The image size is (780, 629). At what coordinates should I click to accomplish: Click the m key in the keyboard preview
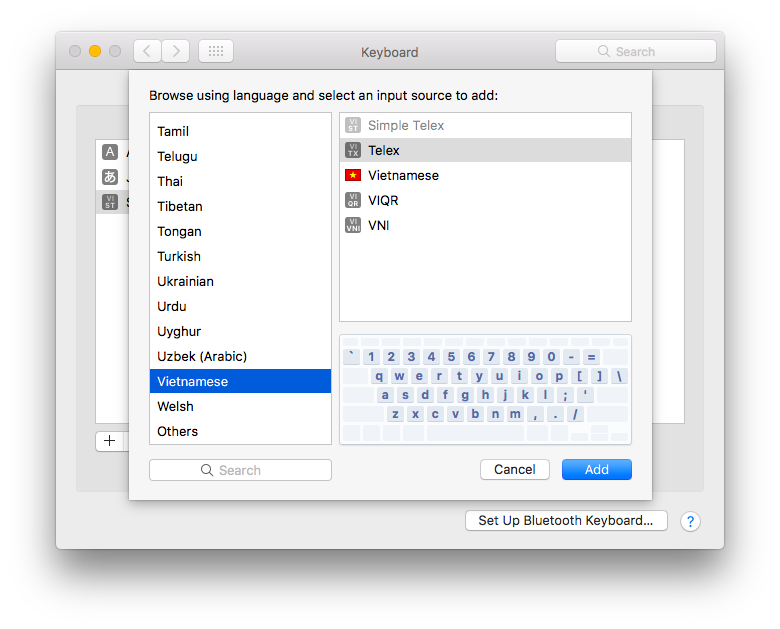pos(515,414)
